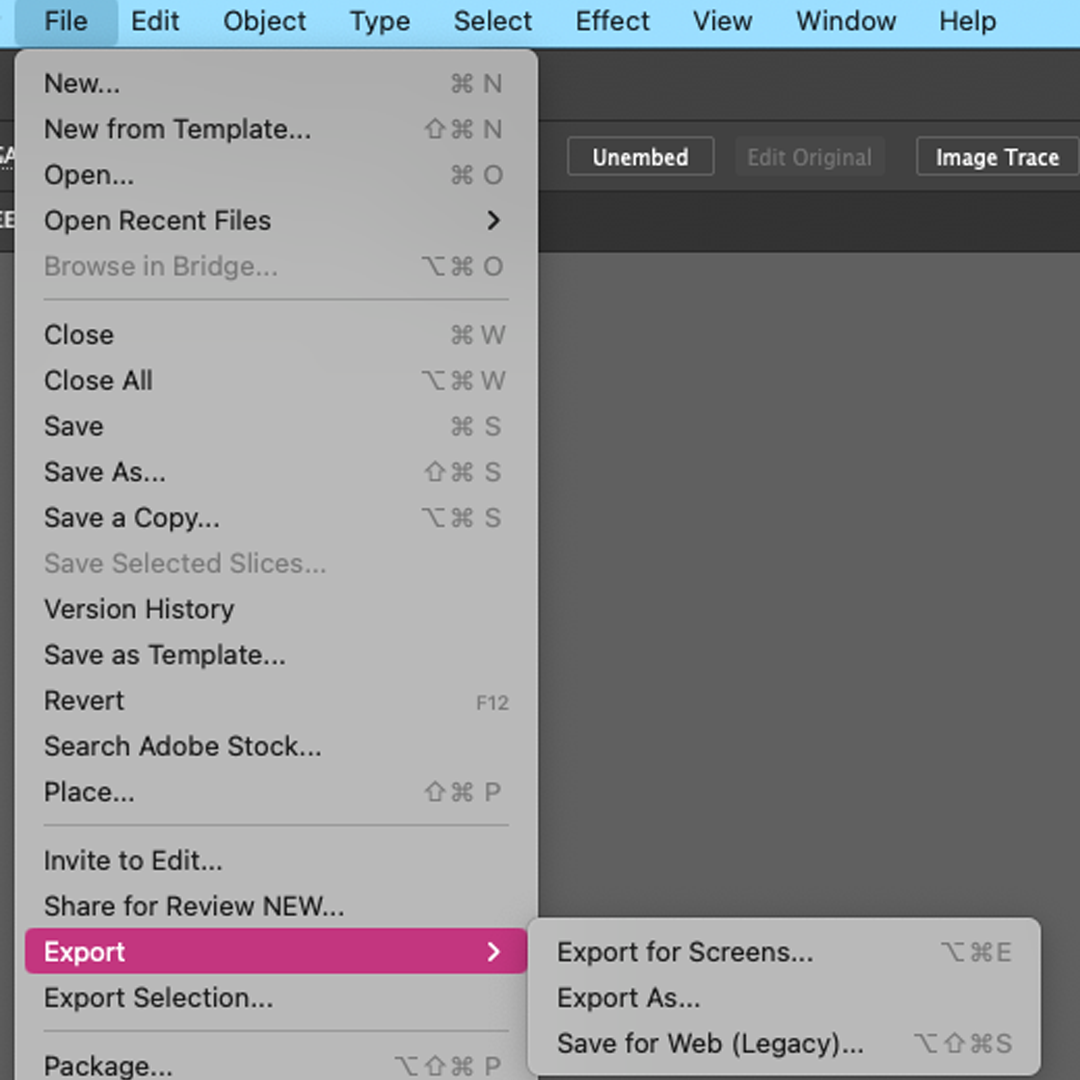Select Save As from File menu
The width and height of the screenshot is (1080, 1080).
[105, 472]
